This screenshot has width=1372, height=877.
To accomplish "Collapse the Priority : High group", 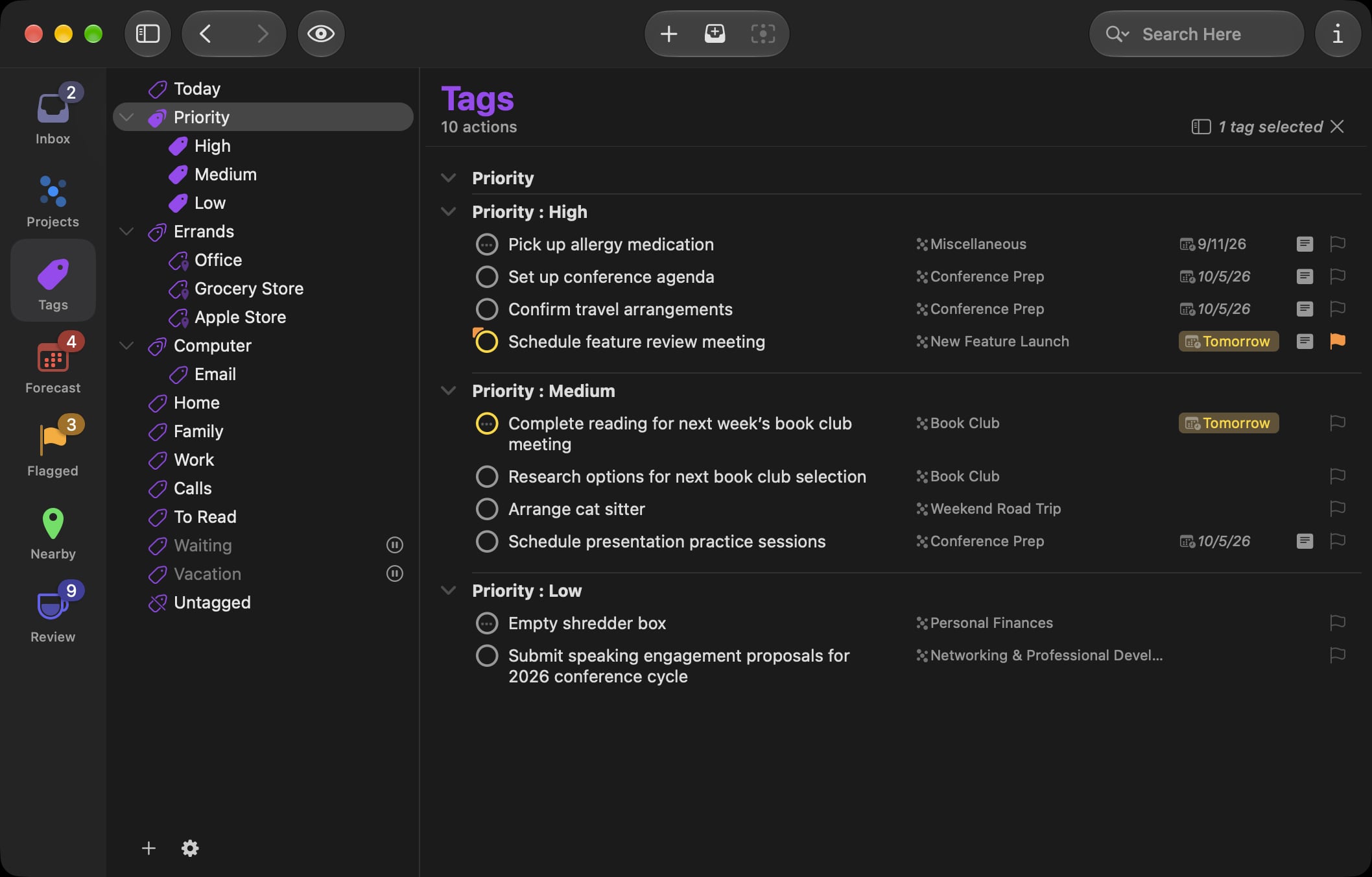I will 448,211.
